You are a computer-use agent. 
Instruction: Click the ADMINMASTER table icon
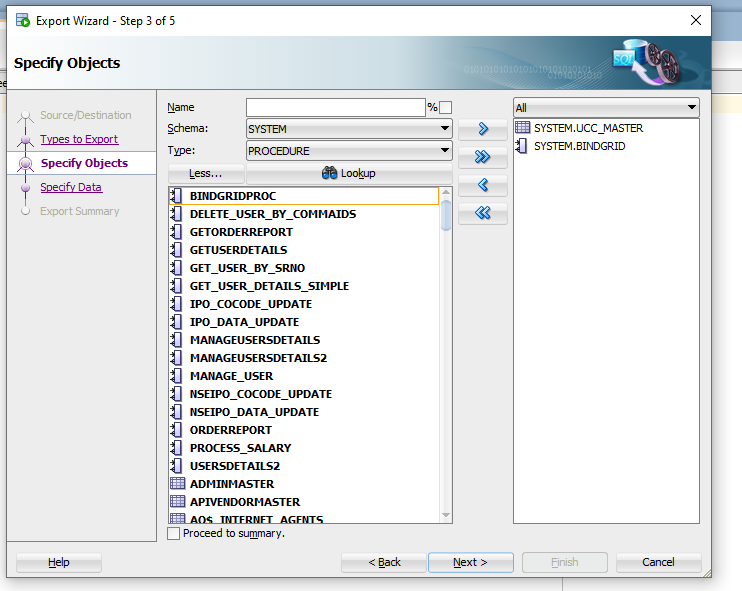point(177,484)
